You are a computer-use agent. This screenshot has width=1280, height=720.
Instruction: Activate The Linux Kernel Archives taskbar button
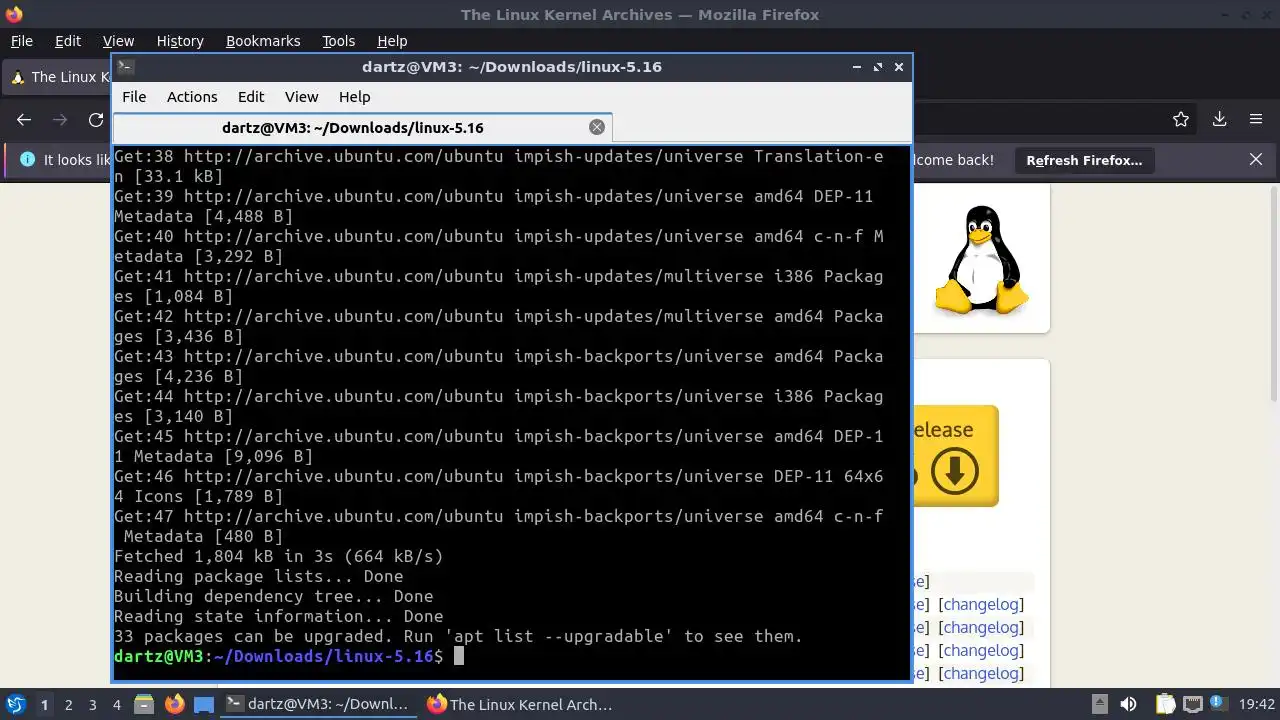coord(520,704)
